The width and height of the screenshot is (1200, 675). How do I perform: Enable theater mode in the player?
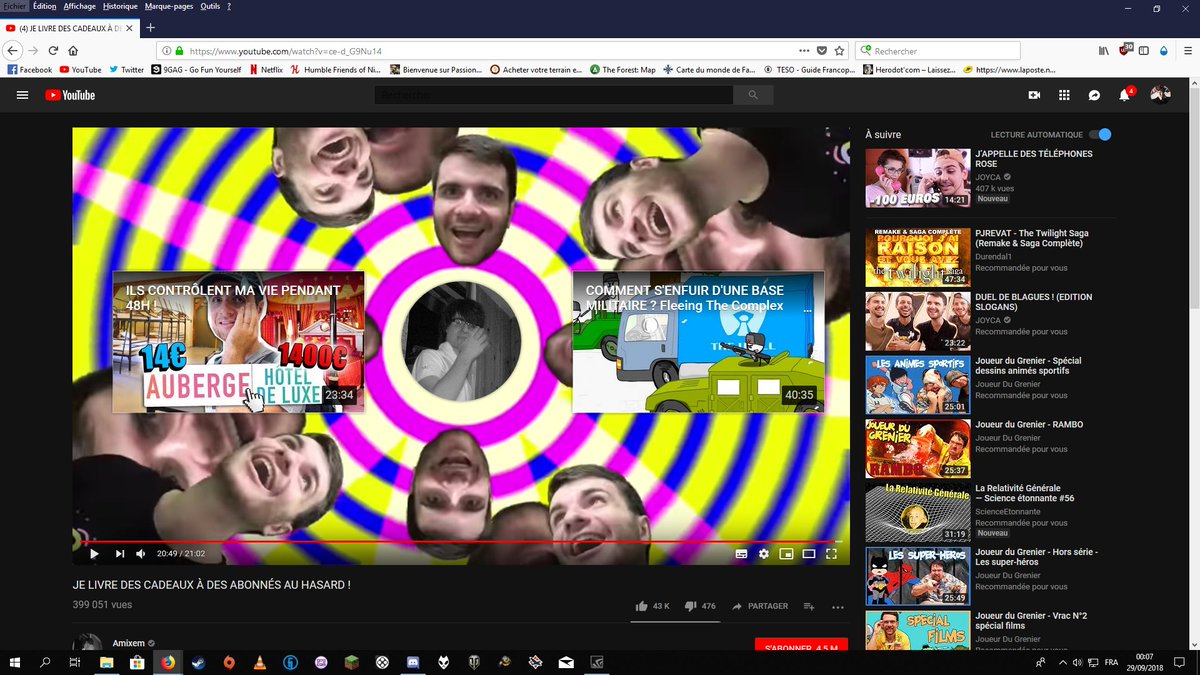click(809, 553)
